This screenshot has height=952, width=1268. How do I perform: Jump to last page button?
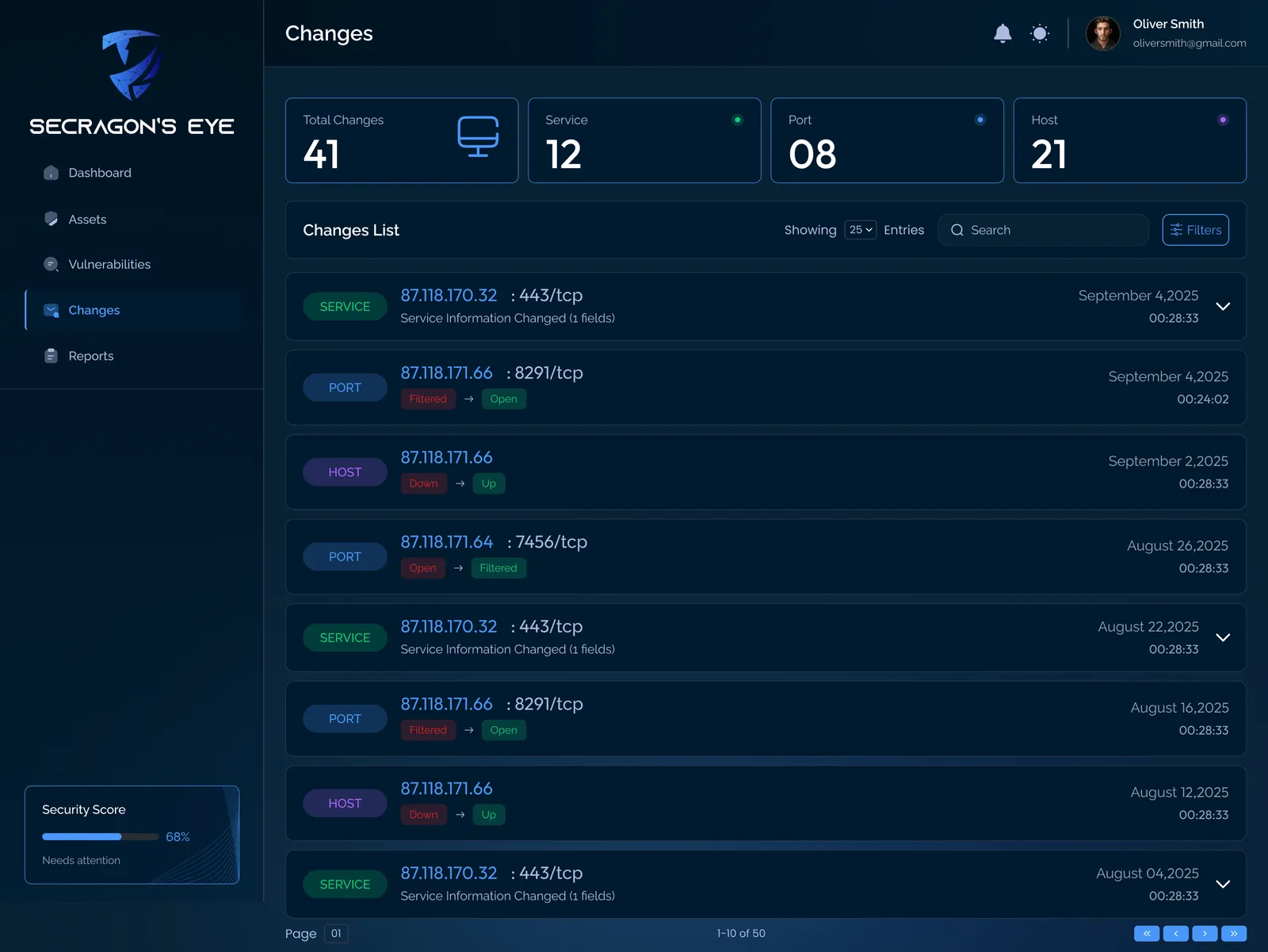pos(1234,934)
